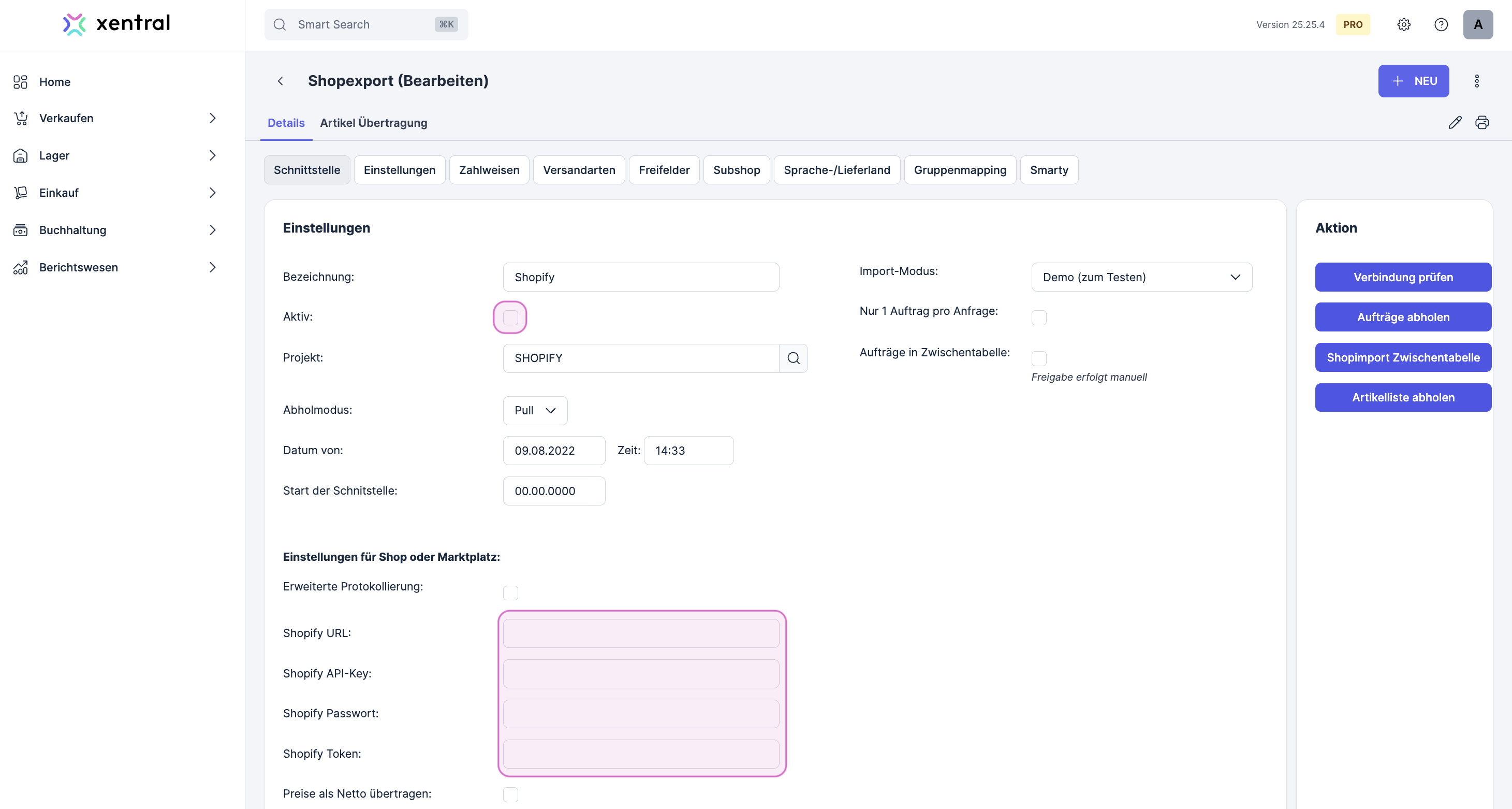This screenshot has height=809, width=1512.
Task: Click the printer icon
Action: coord(1482,123)
